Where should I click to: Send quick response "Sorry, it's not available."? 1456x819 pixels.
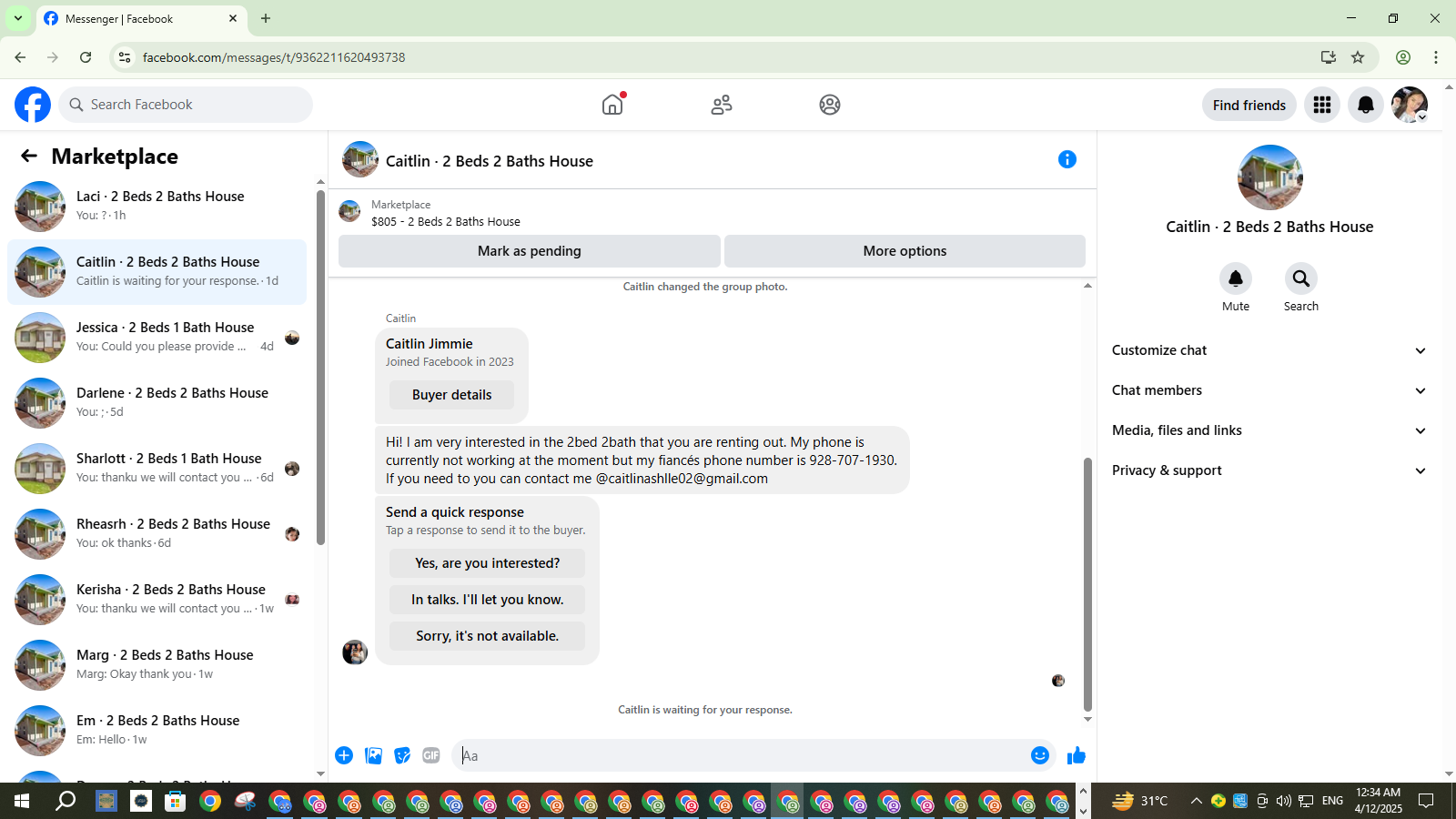pyautogui.click(x=487, y=636)
